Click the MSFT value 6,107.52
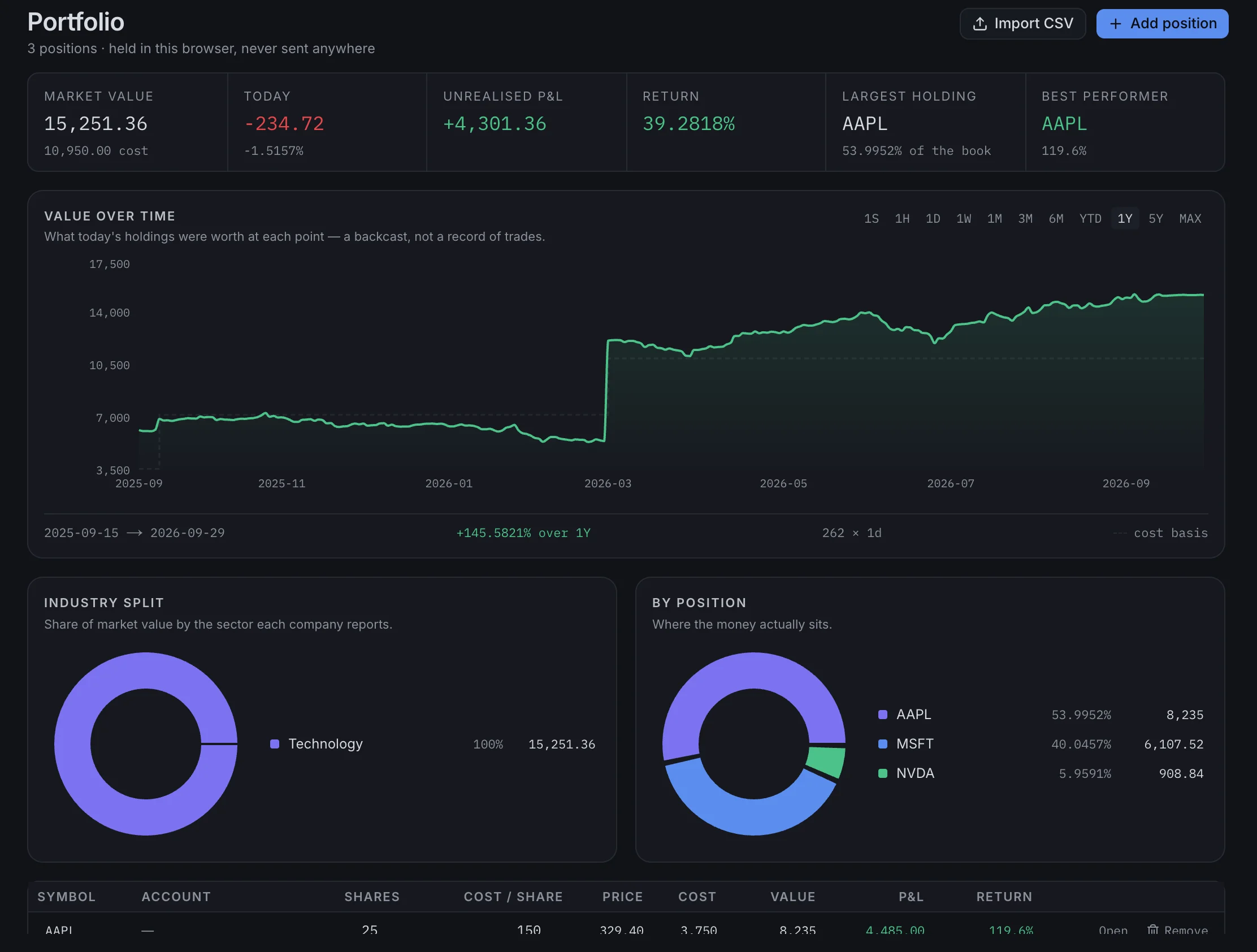 (x=1173, y=745)
